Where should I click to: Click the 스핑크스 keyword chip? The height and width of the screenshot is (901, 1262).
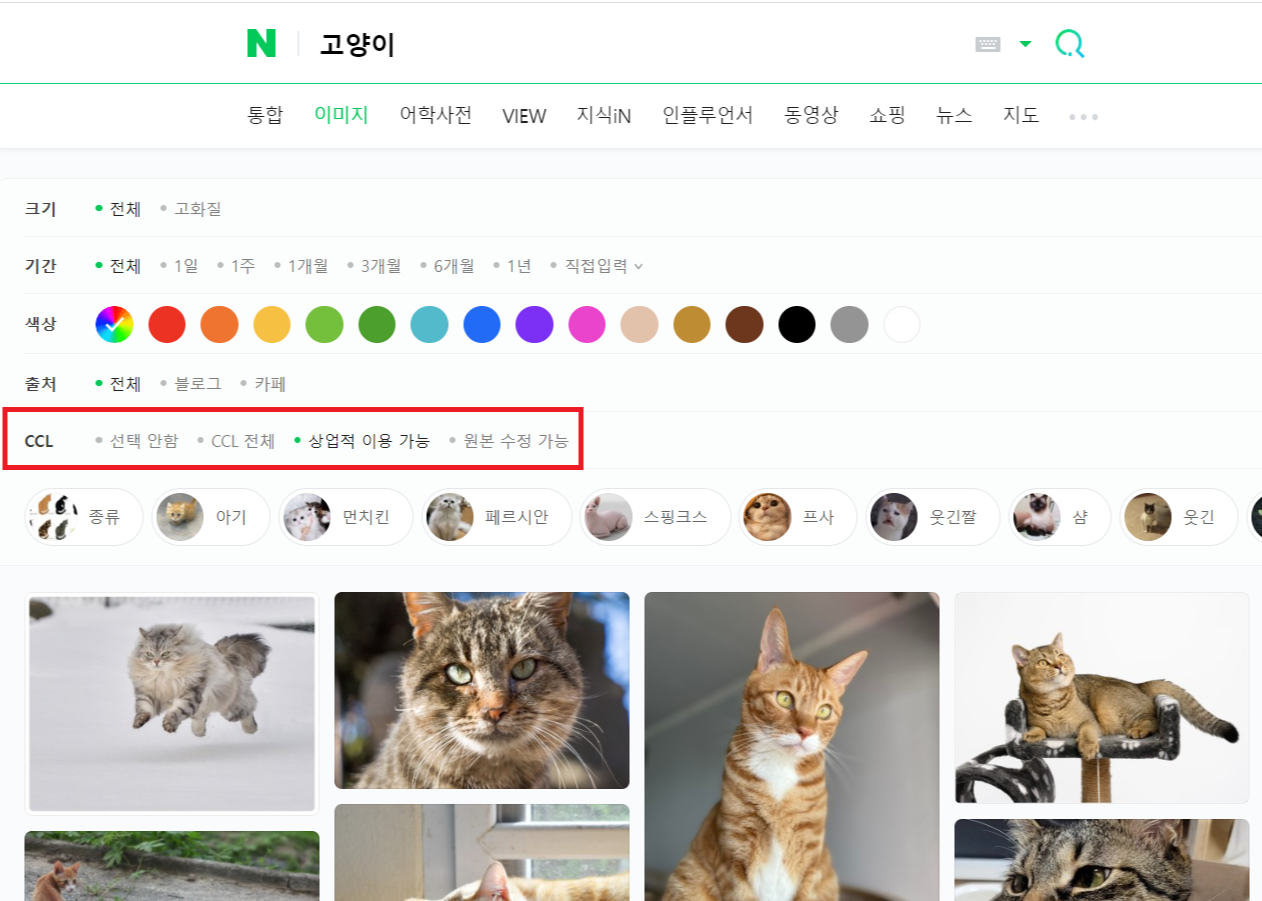tap(655, 517)
